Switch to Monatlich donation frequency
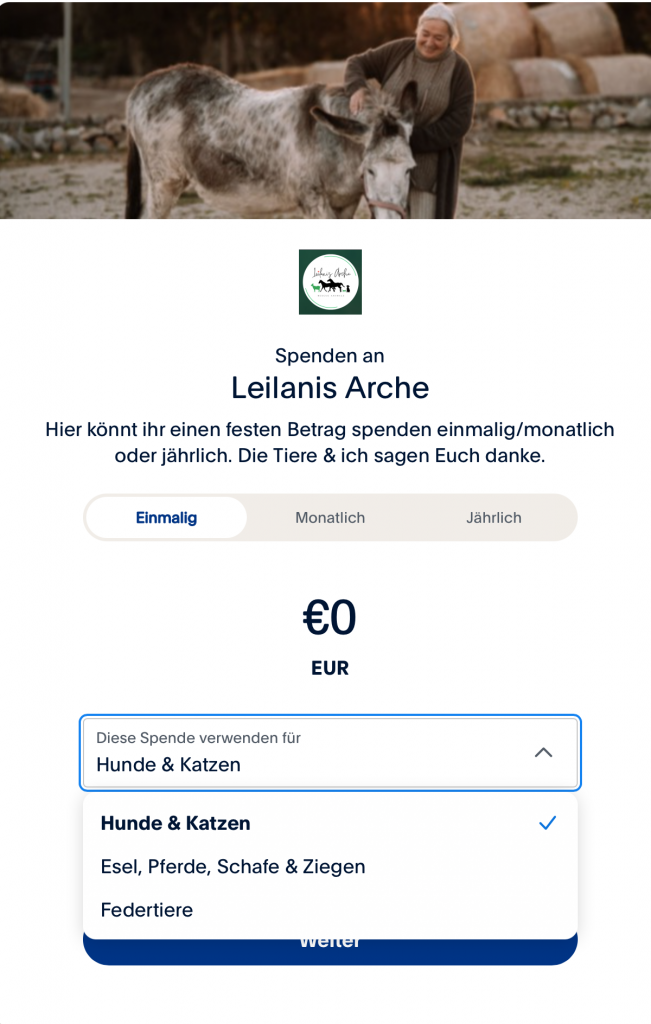Screen dimensions: 651x1024 (330, 518)
